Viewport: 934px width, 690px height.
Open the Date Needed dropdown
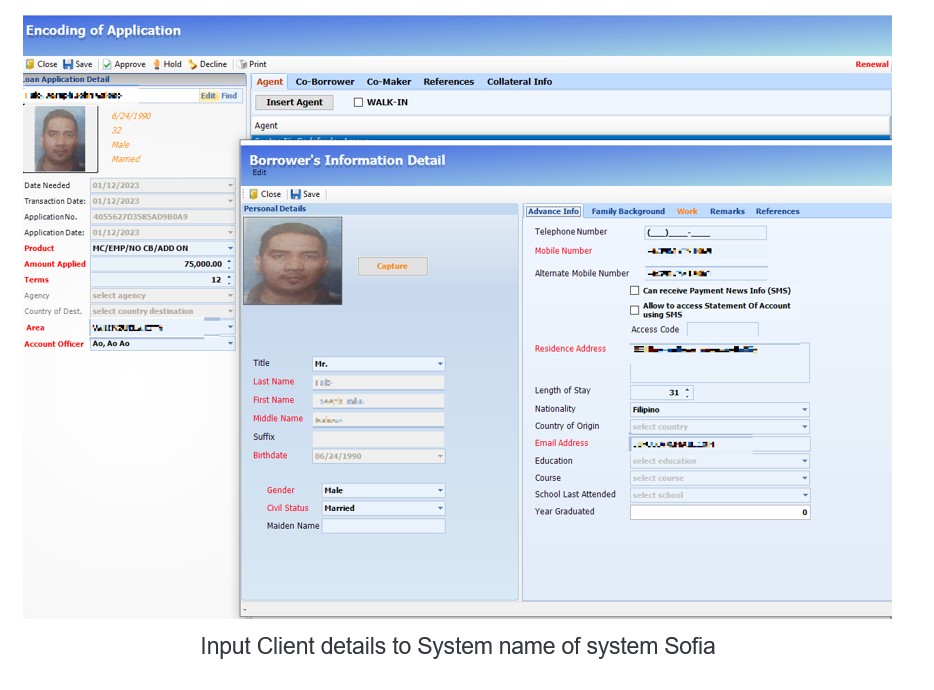pyautogui.click(x=230, y=185)
